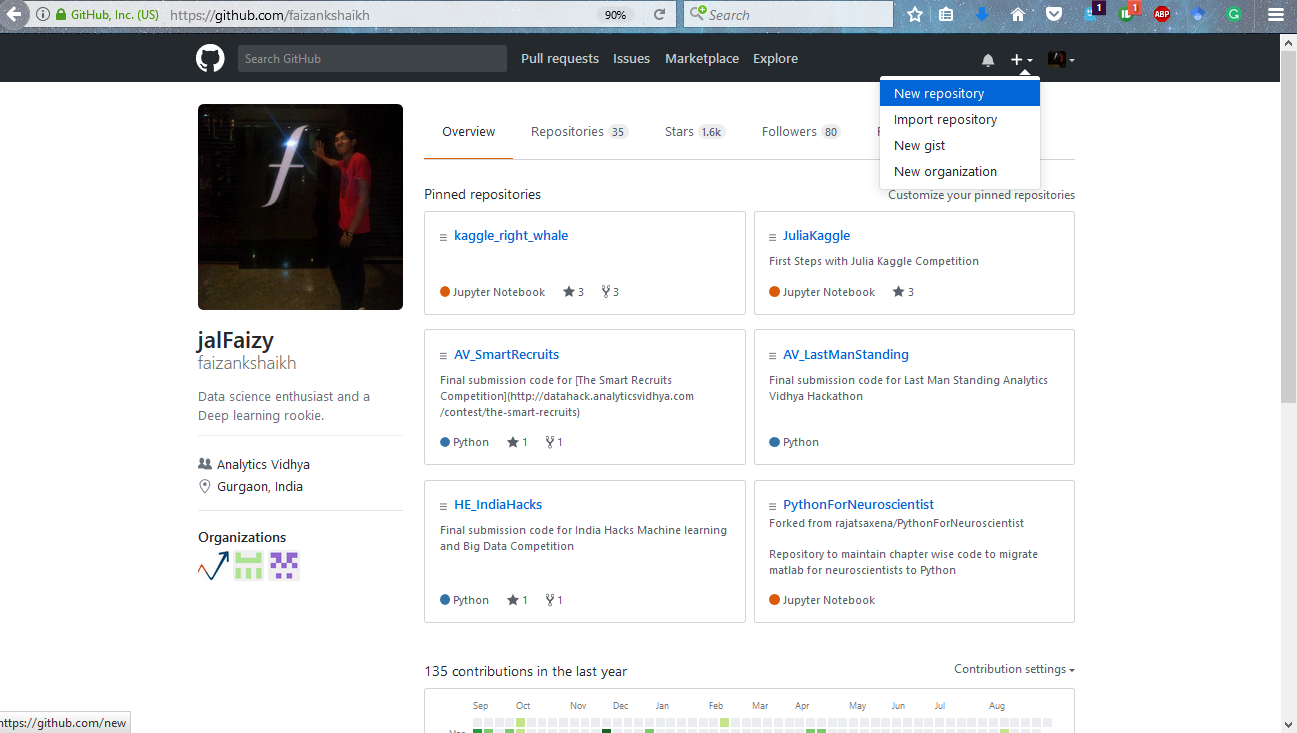Select New repository from the menu

pyautogui.click(x=960, y=93)
